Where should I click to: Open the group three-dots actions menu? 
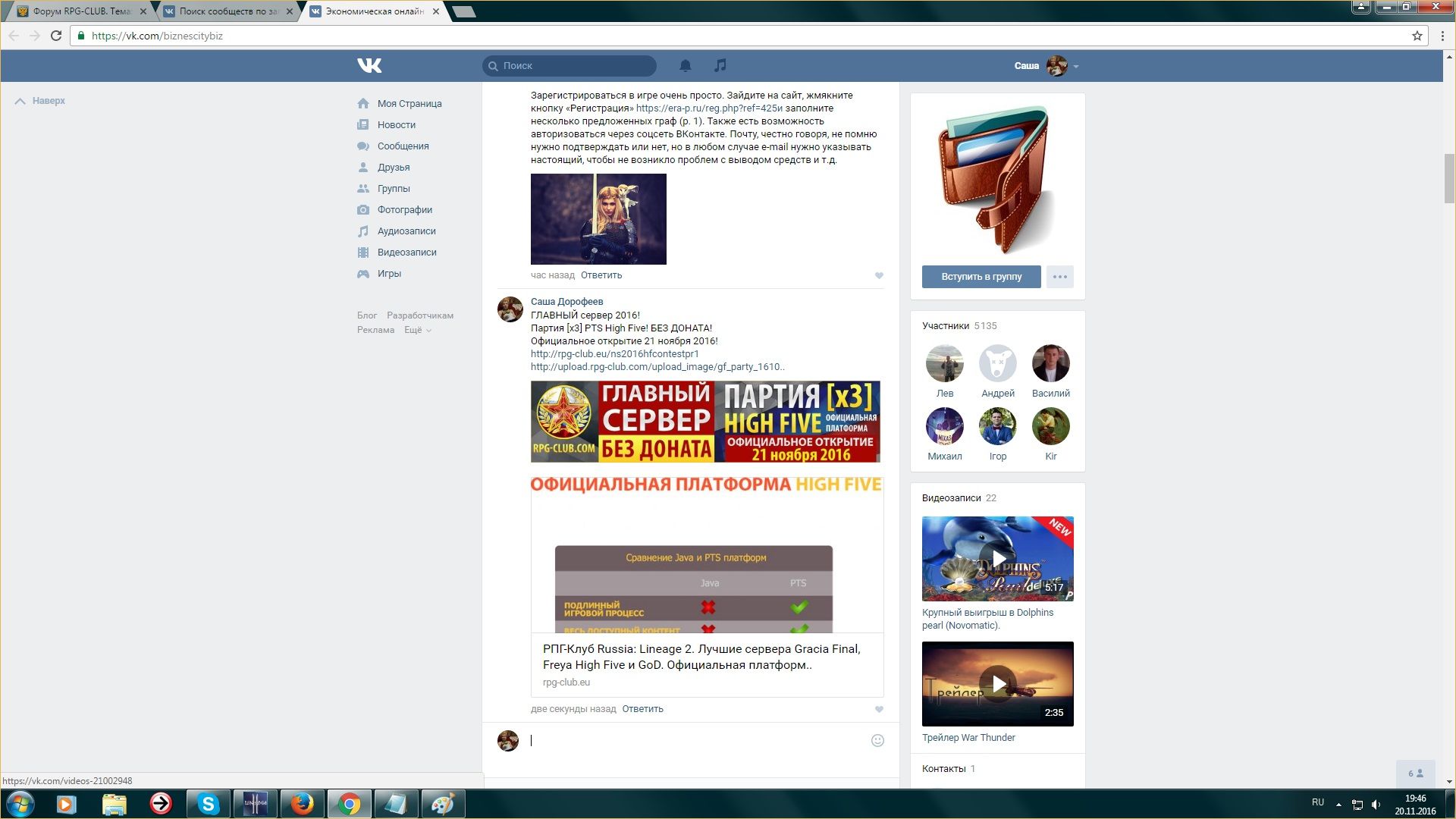coord(1060,277)
